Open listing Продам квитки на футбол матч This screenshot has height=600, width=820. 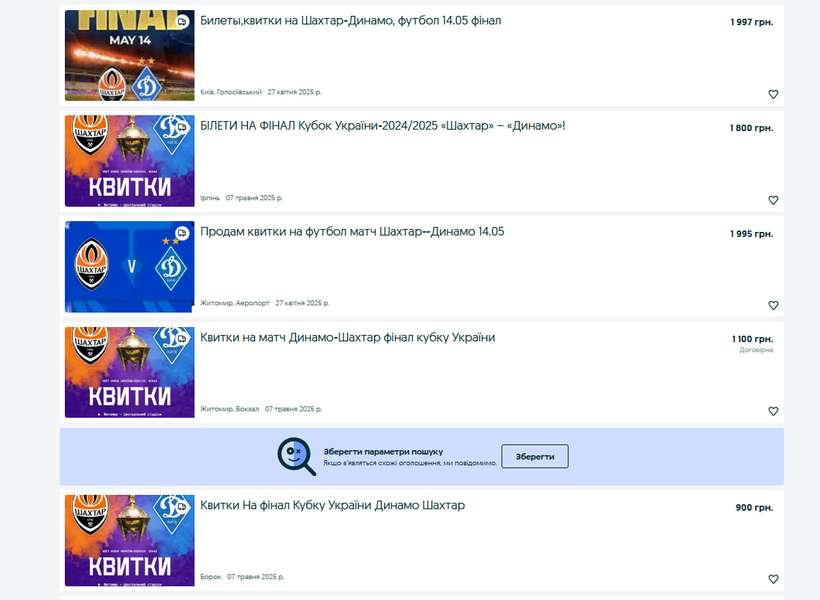pos(352,232)
